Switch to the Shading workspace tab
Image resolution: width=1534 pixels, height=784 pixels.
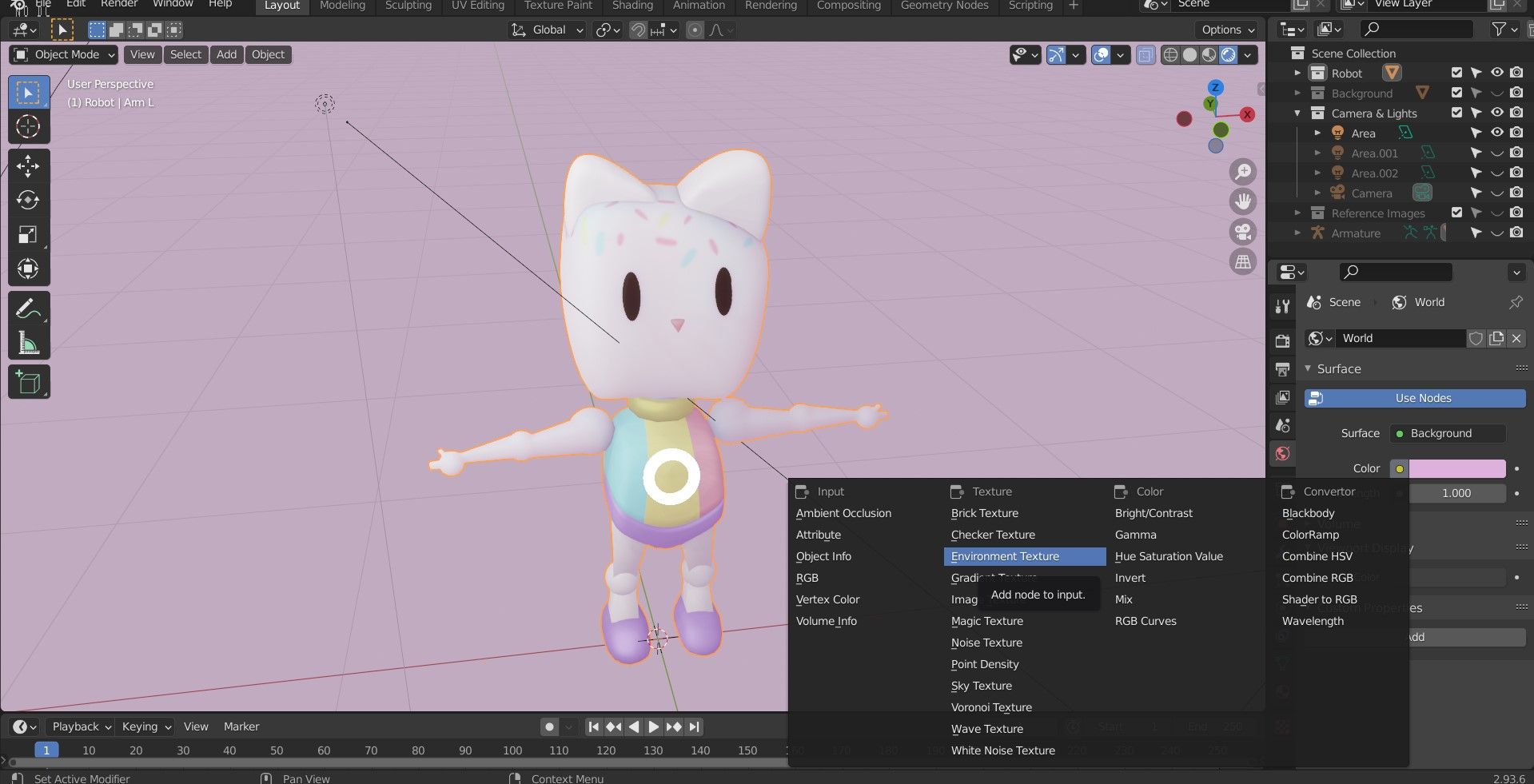pyautogui.click(x=632, y=6)
